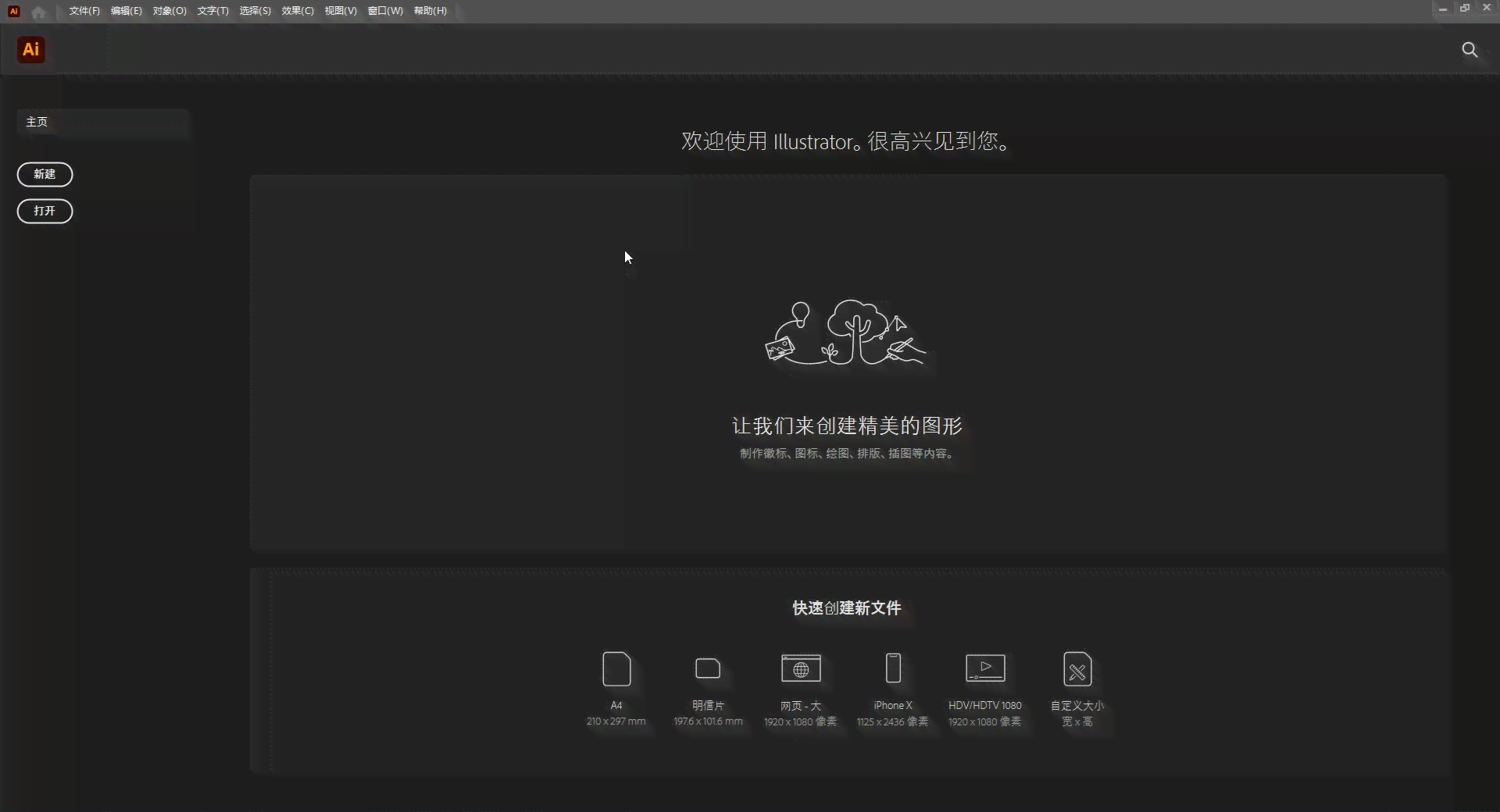Click the 让我们来创建精美的图形 heading
The width and height of the screenshot is (1500, 812).
point(847,426)
